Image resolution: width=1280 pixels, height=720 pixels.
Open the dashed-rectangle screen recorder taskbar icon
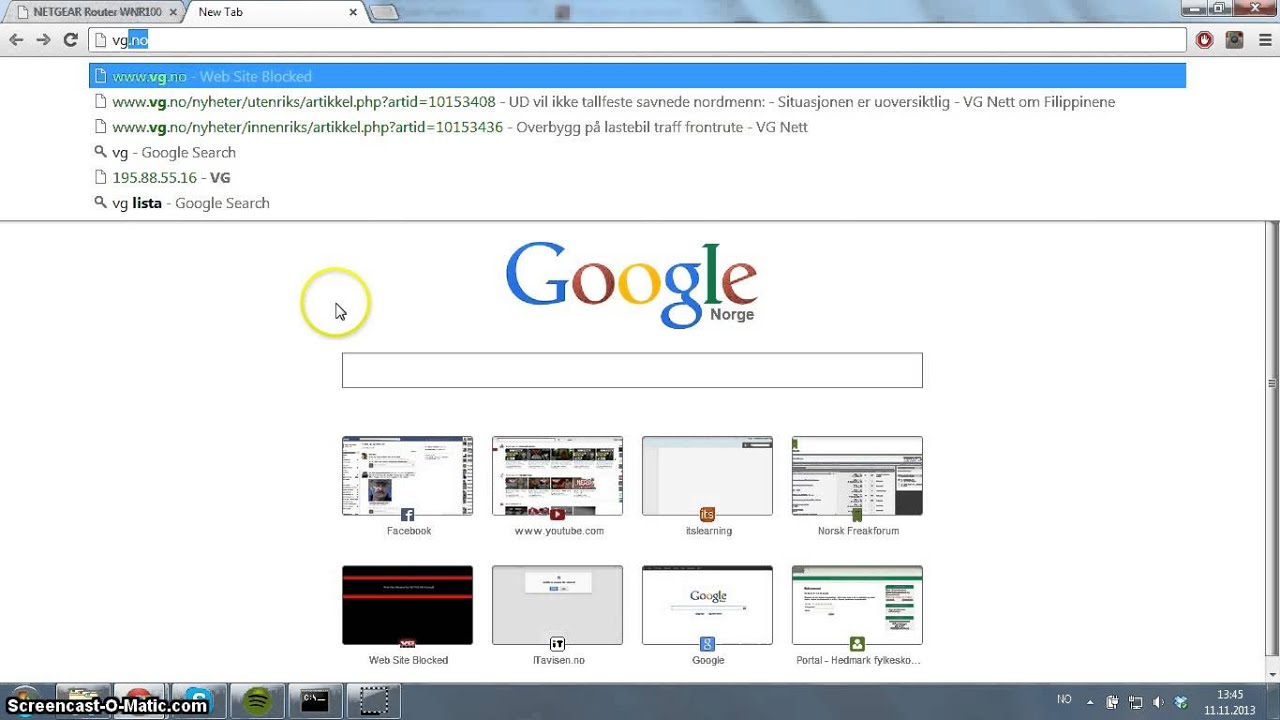tap(374, 701)
